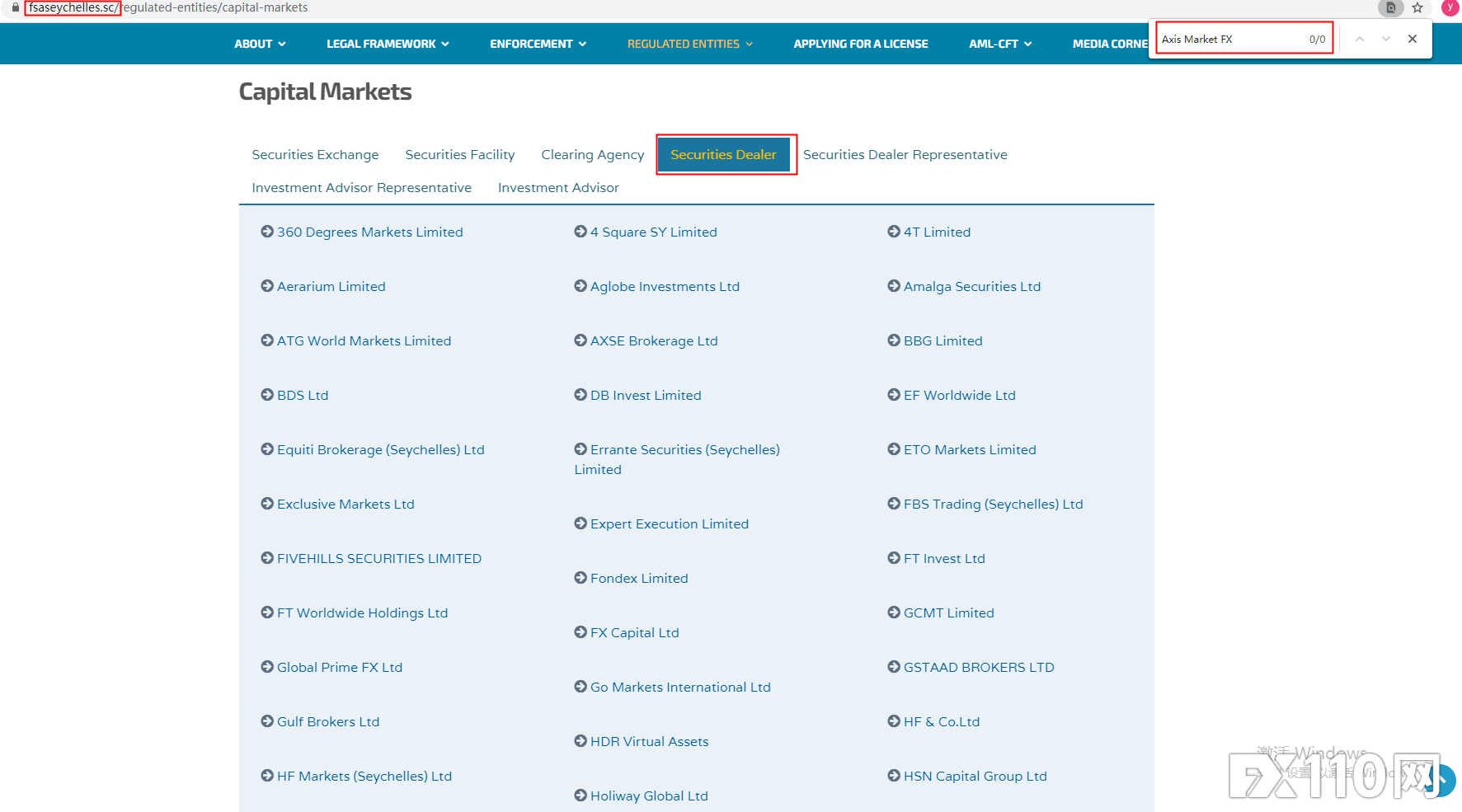1462x812 pixels.
Task: Expand the LEGAL FRAMEWORK dropdown menu
Action: (388, 44)
